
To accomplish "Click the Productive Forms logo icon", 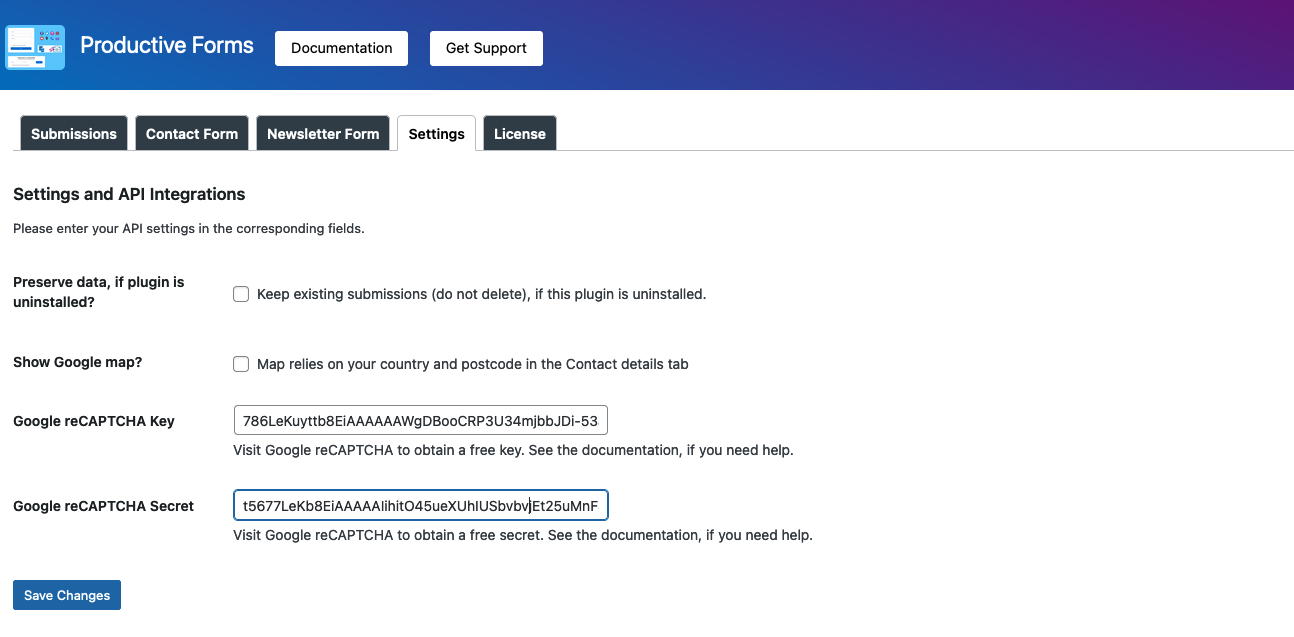I will coord(35,47).
